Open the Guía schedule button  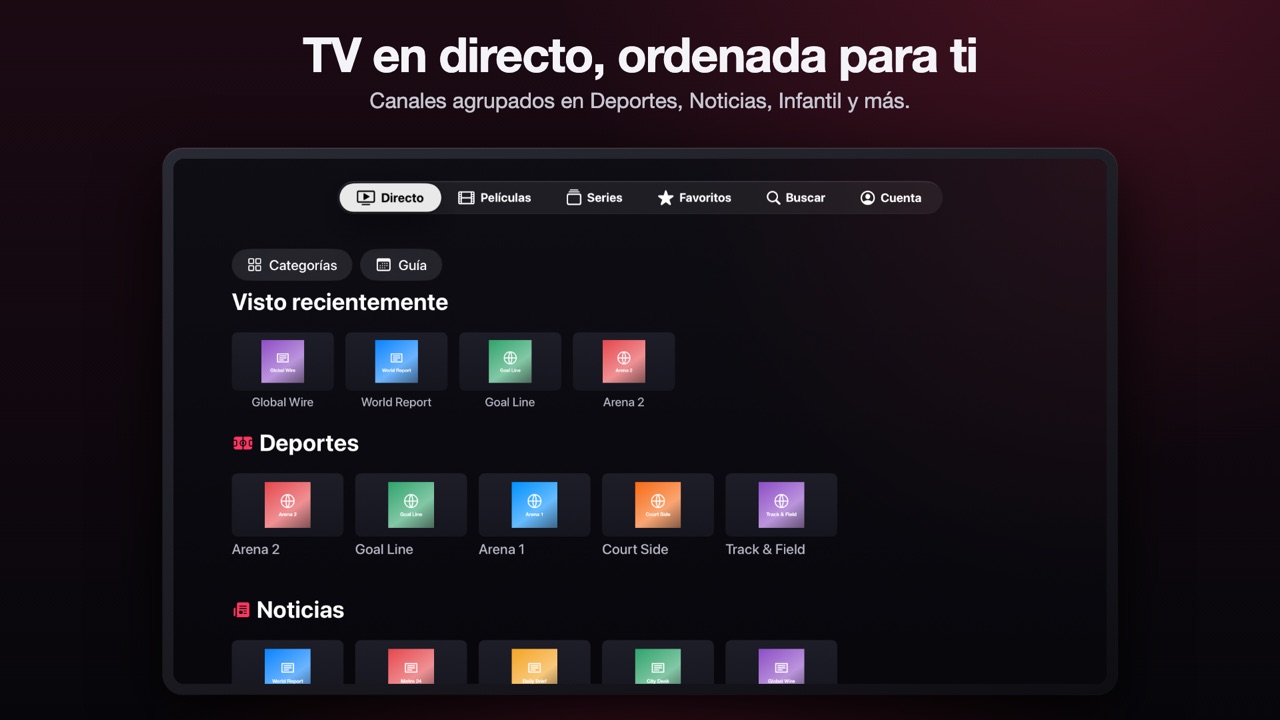tap(401, 265)
